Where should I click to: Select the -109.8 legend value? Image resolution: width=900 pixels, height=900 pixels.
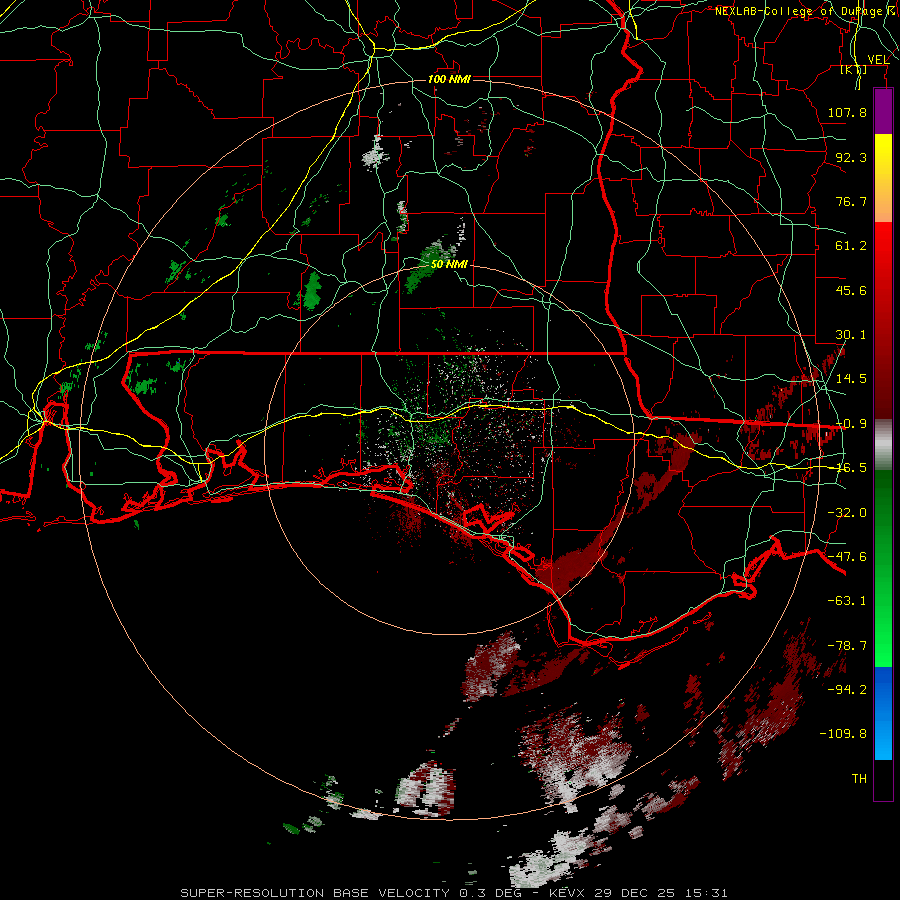pos(844,734)
